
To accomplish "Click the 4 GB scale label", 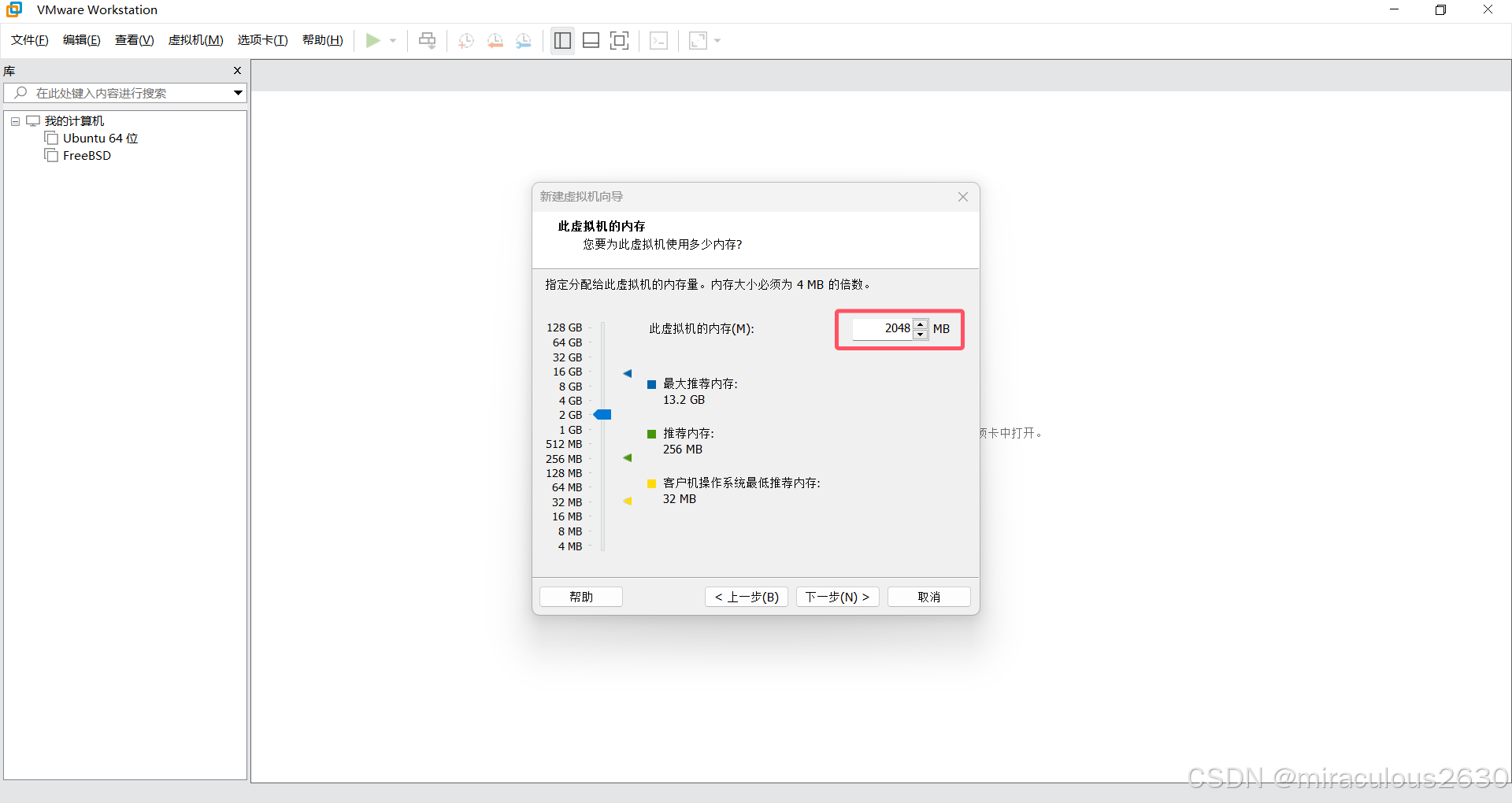I will click(x=570, y=401).
